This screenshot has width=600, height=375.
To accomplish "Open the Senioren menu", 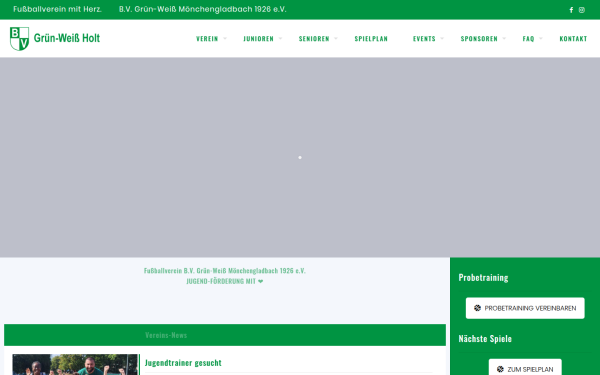I will [314, 39].
